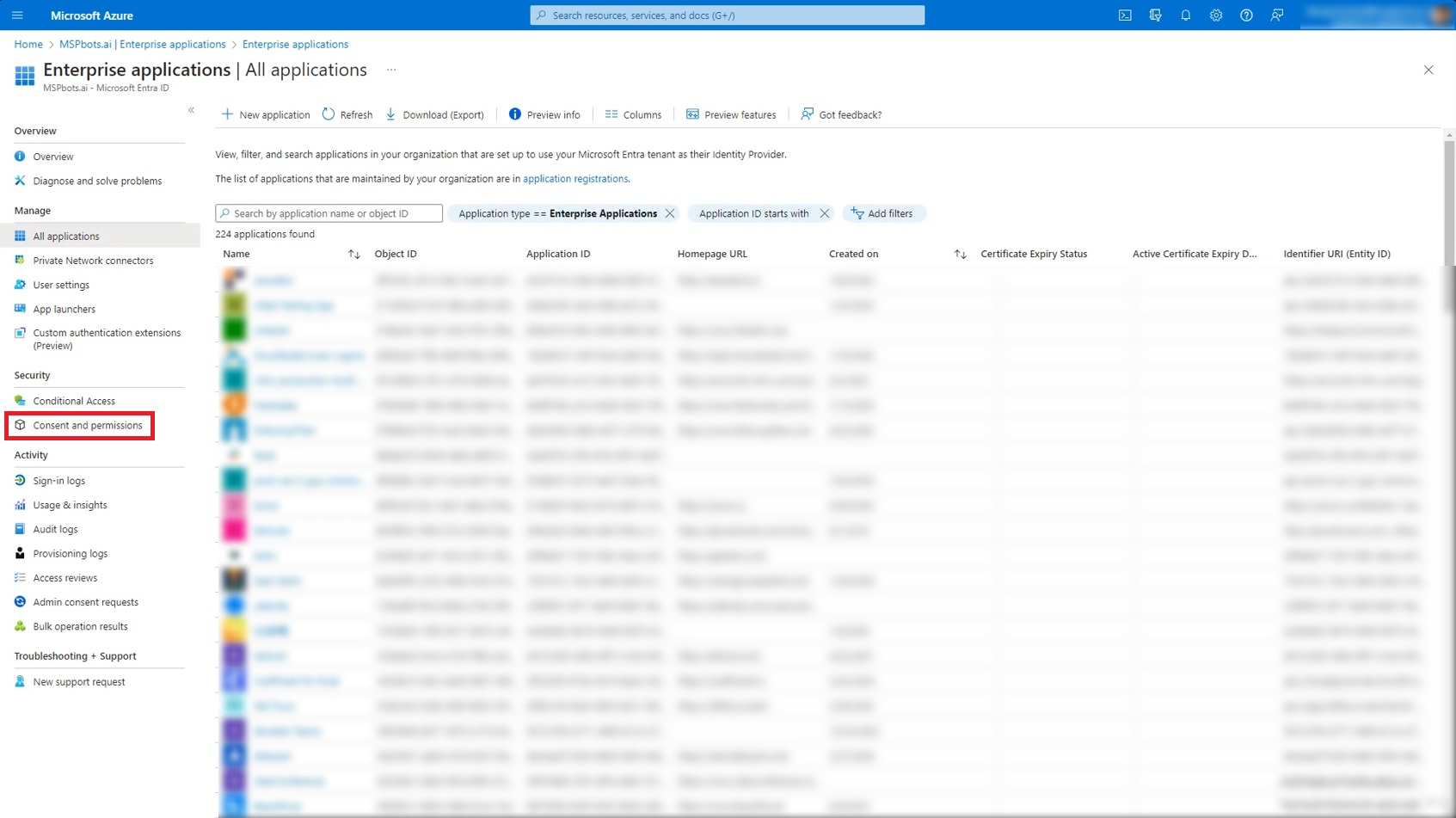Open the Help question mark icon

(1246, 15)
